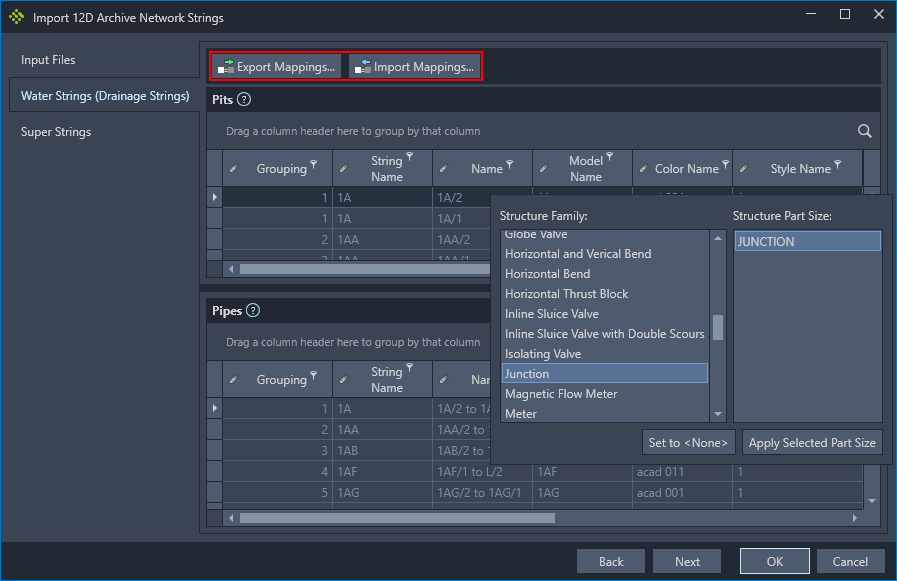The height and width of the screenshot is (581, 897).
Task: Click the Back button
Action: (611, 562)
